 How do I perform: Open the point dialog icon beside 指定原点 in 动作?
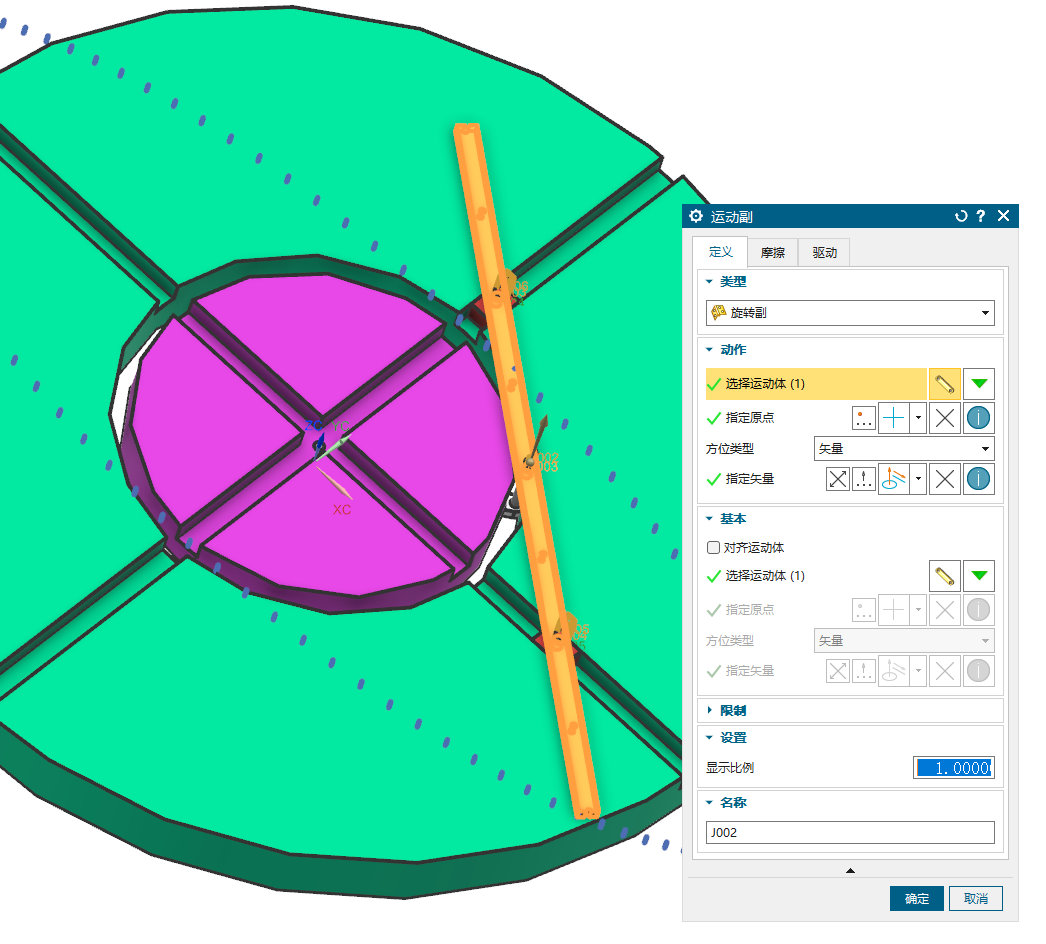coord(864,418)
